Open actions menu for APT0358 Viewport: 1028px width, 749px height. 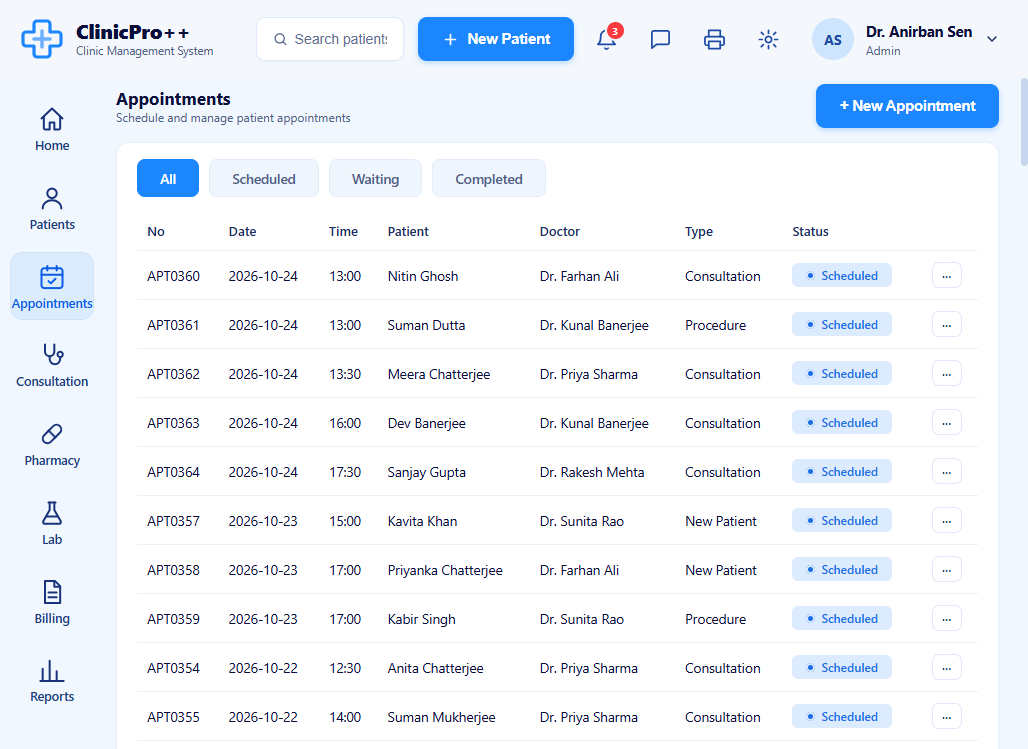[x=947, y=570]
